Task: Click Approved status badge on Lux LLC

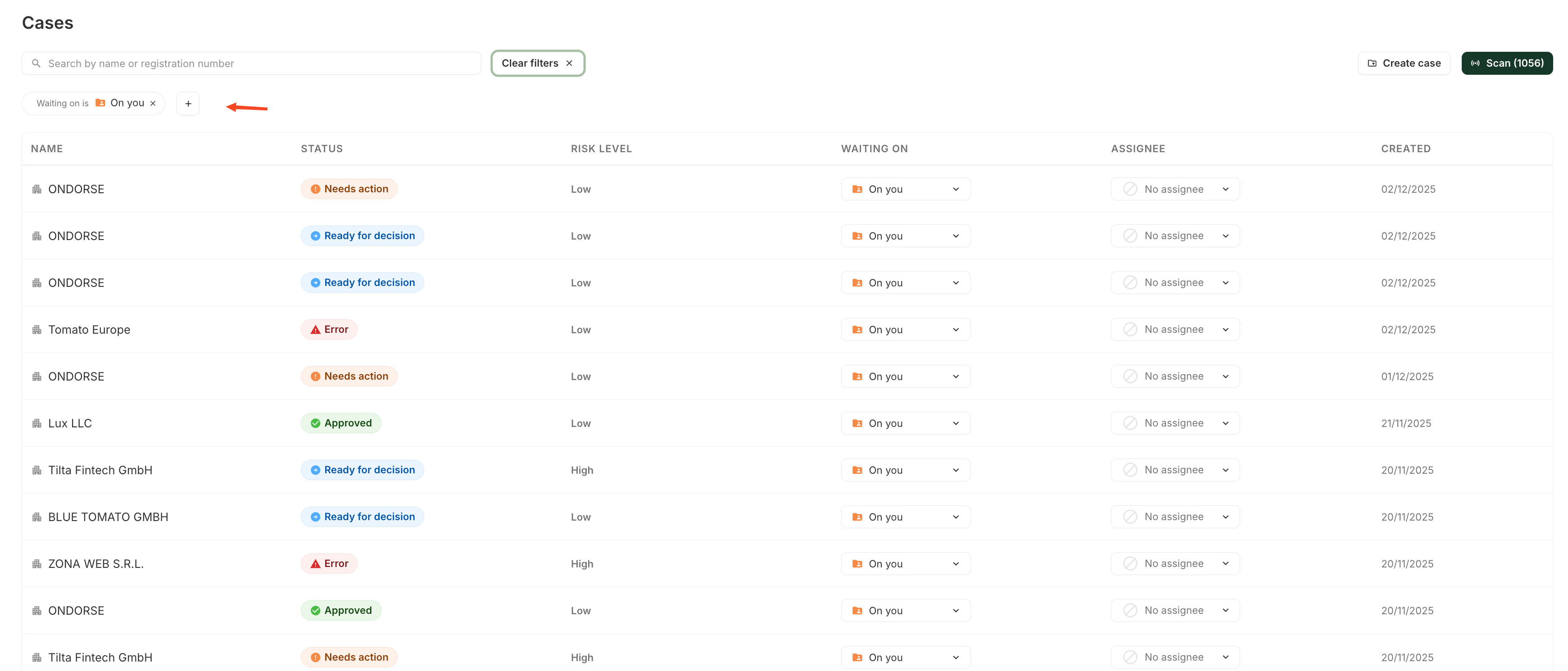Action: point(341,423)
